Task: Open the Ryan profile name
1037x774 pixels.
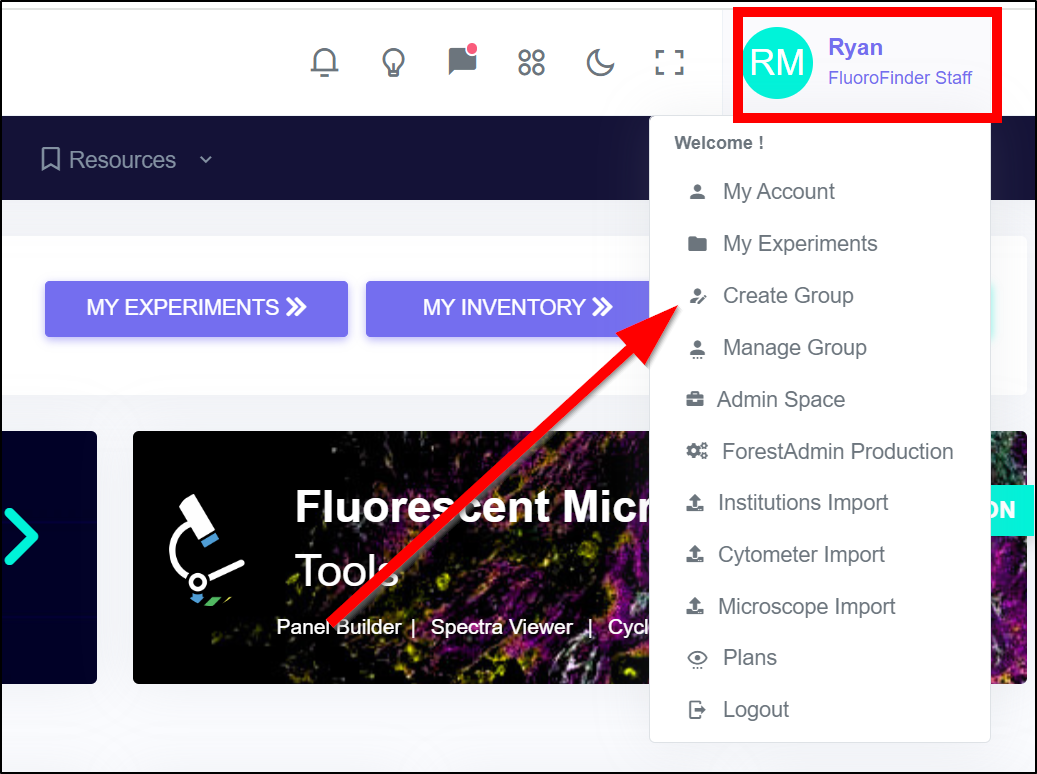Action: (855, 48)
